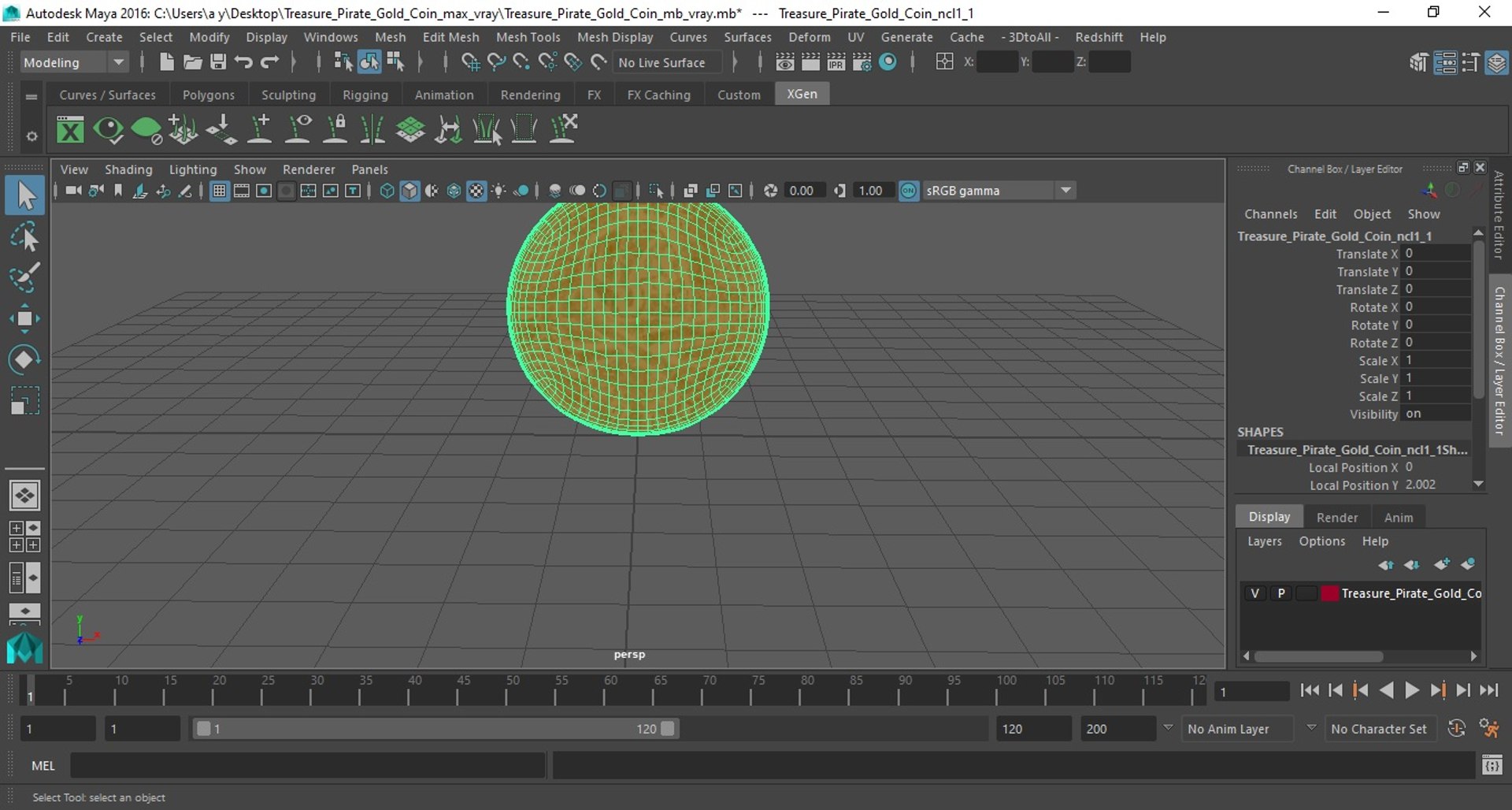Click the Save scene icon

(218, 62)
